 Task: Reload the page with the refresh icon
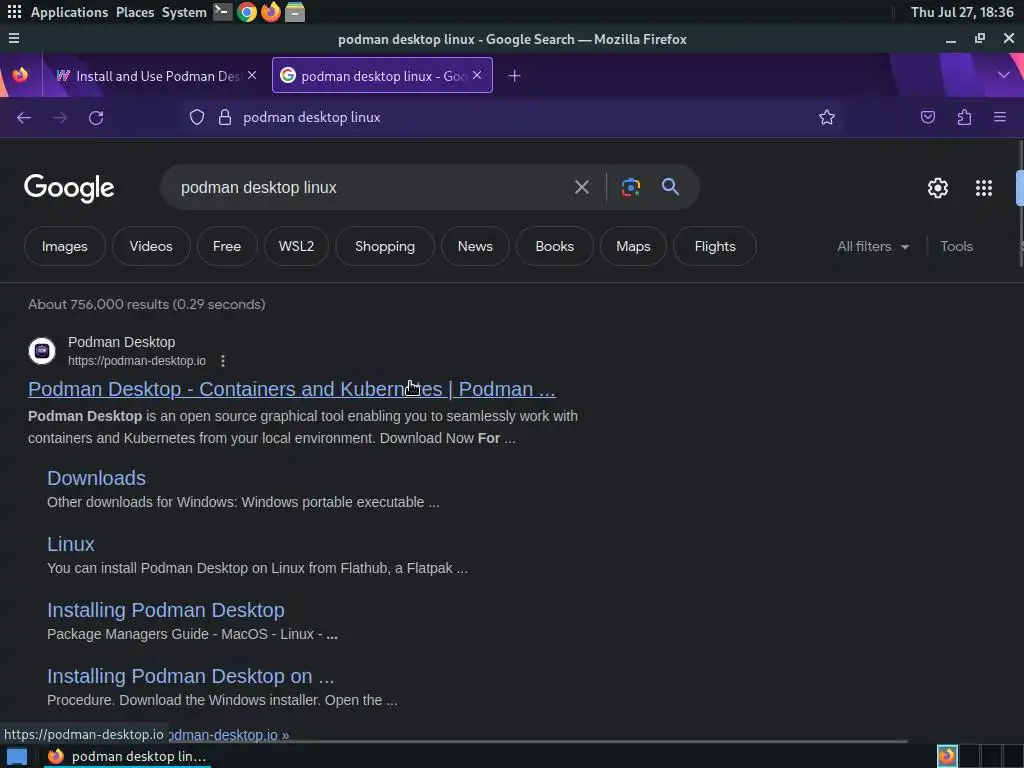96,118
